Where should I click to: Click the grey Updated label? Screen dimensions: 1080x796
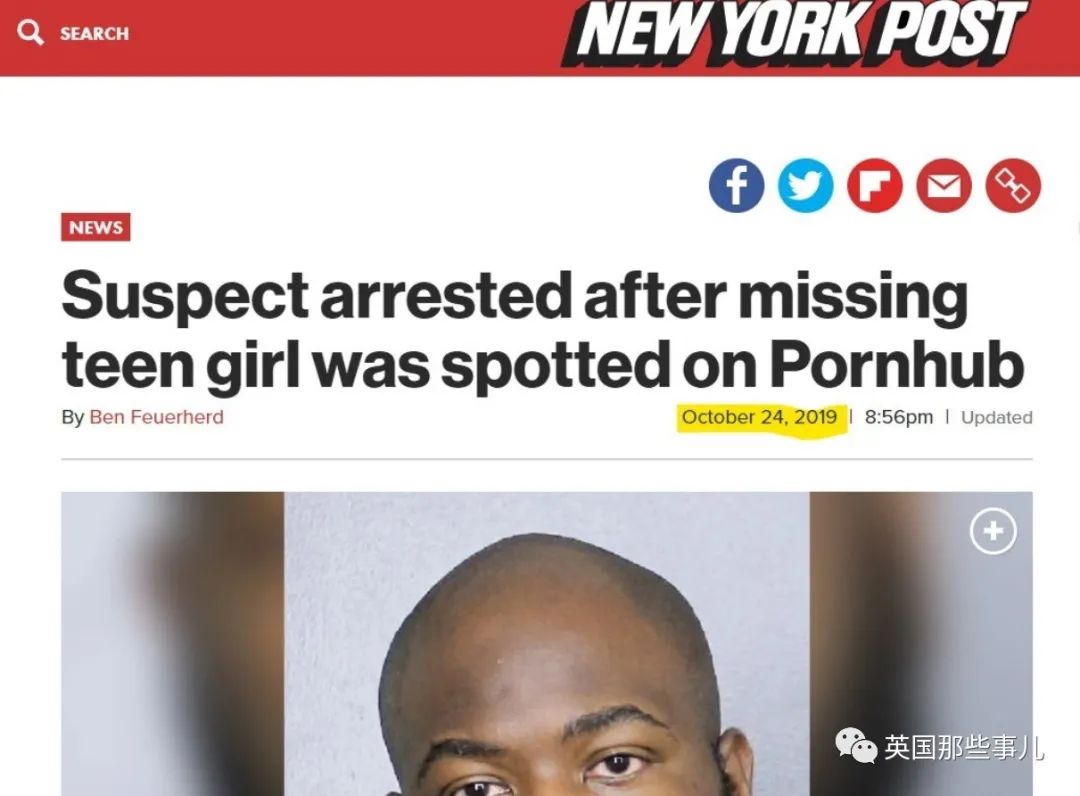click(997, 417)
